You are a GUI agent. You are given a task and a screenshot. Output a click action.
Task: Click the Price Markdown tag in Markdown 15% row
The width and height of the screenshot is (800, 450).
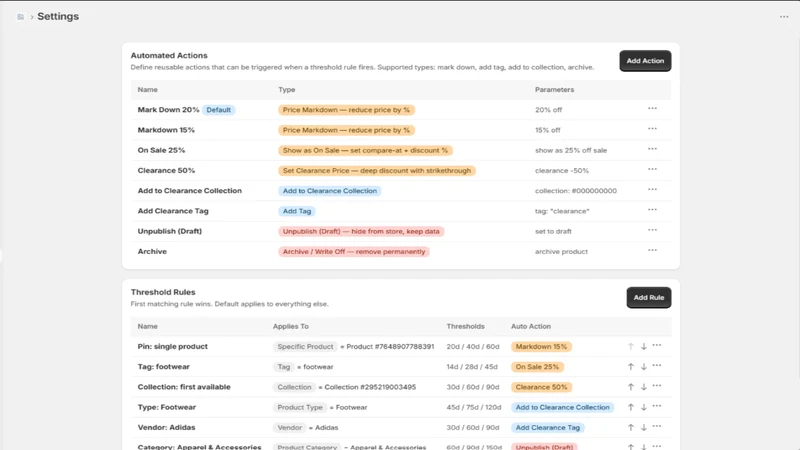click(x=346, y=130)
